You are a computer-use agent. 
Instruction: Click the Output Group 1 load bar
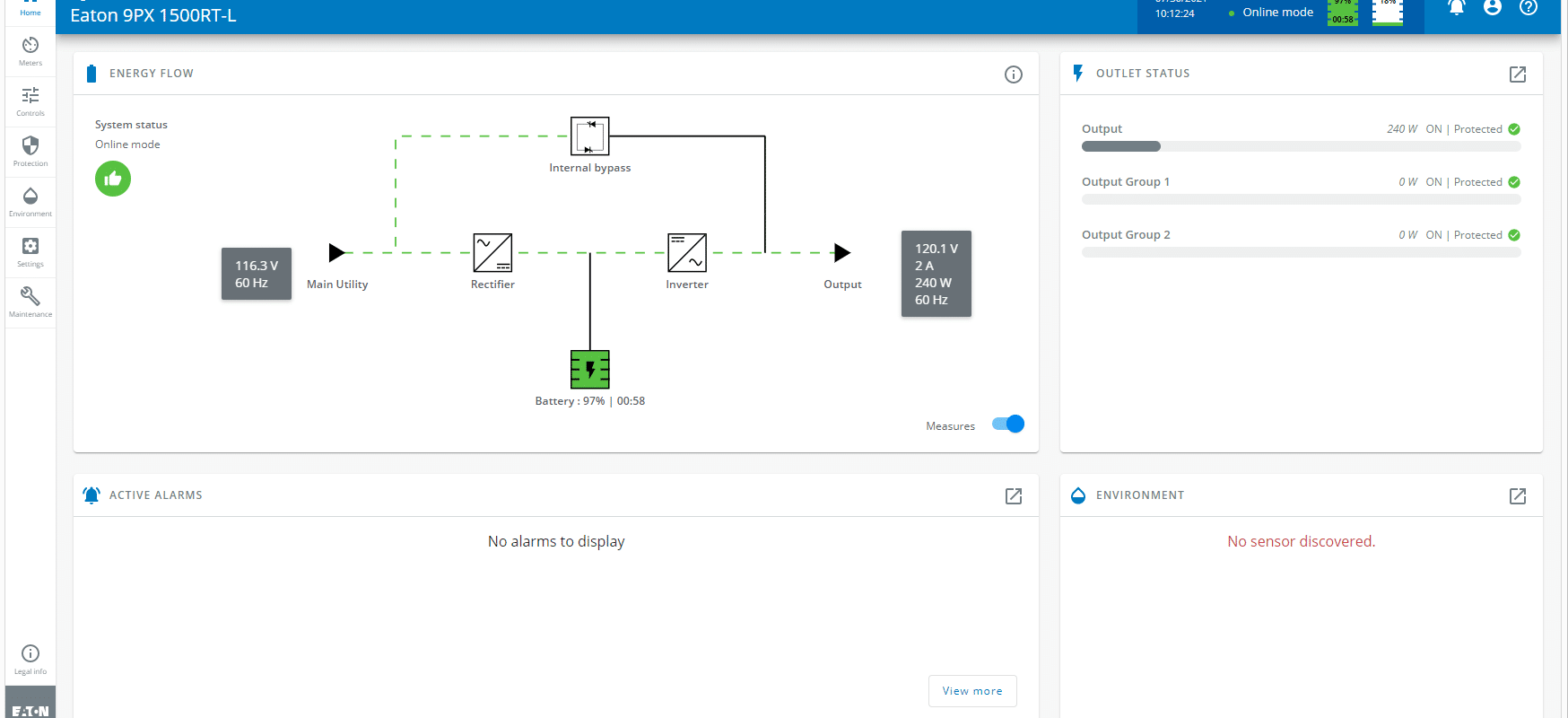click(x=1302, y=199)
